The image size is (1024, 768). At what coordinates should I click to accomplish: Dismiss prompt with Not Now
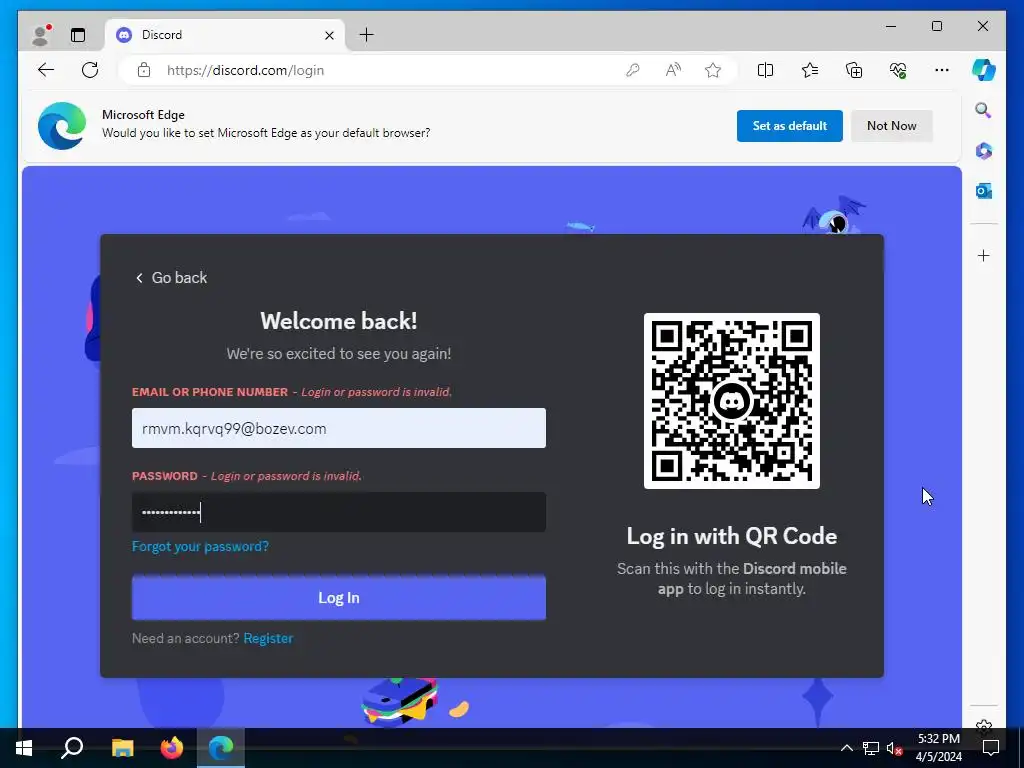[891, 125]
